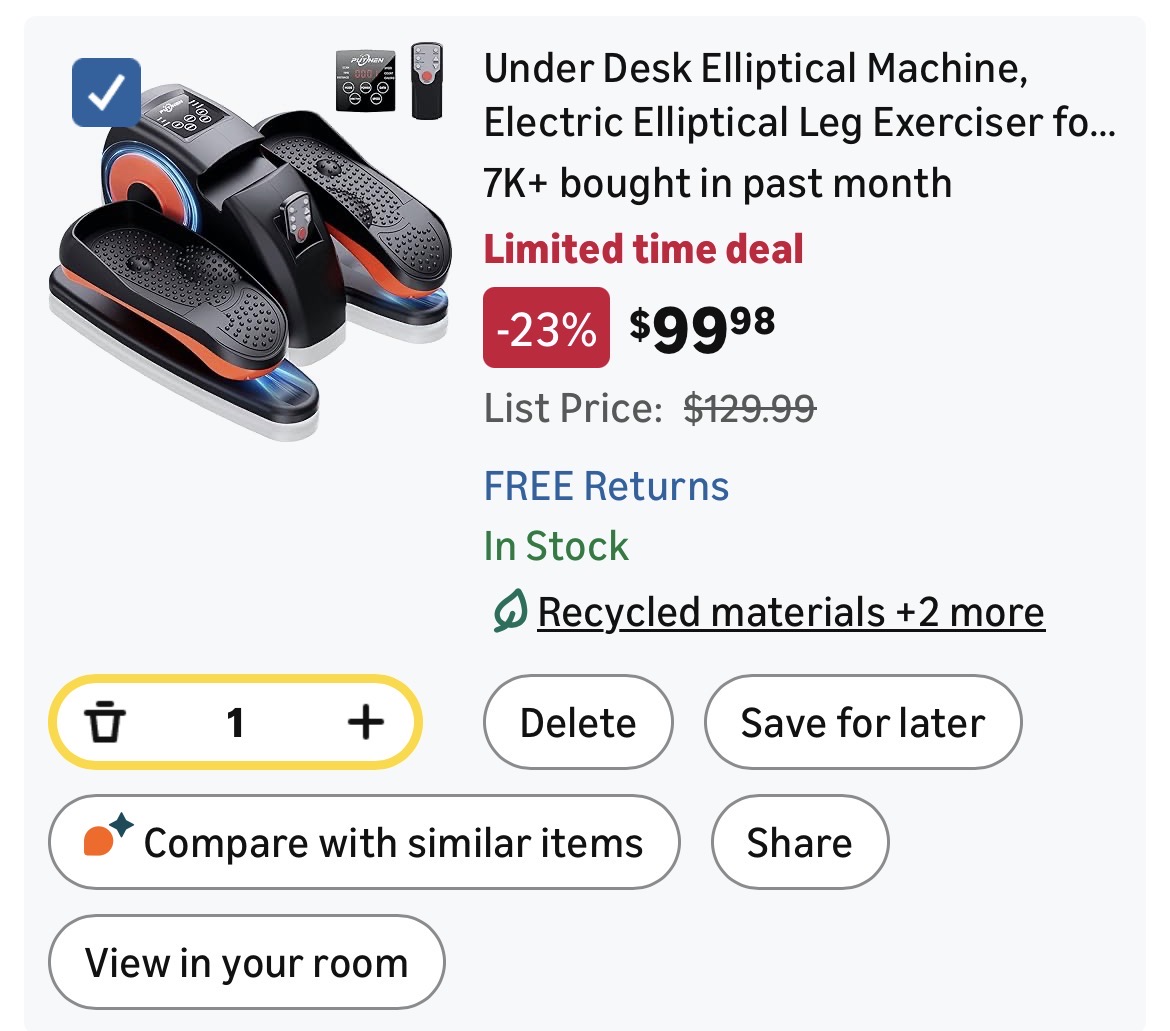Click the quantity number 1 field
1170x1031 pixels.
235,722
